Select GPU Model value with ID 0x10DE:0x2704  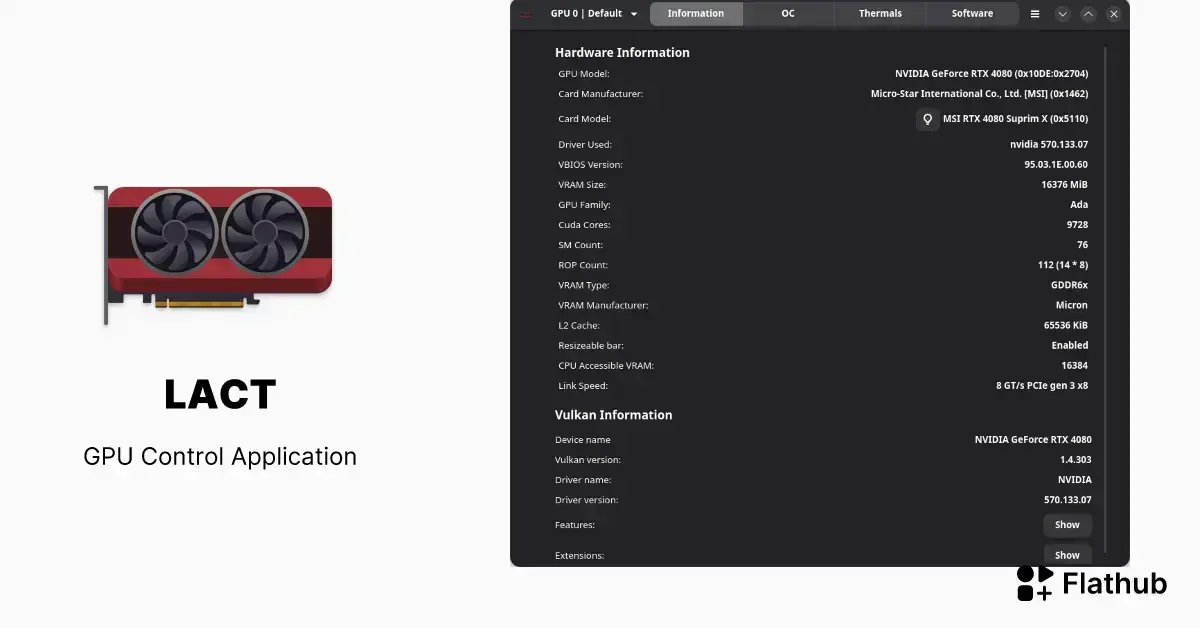991,74
